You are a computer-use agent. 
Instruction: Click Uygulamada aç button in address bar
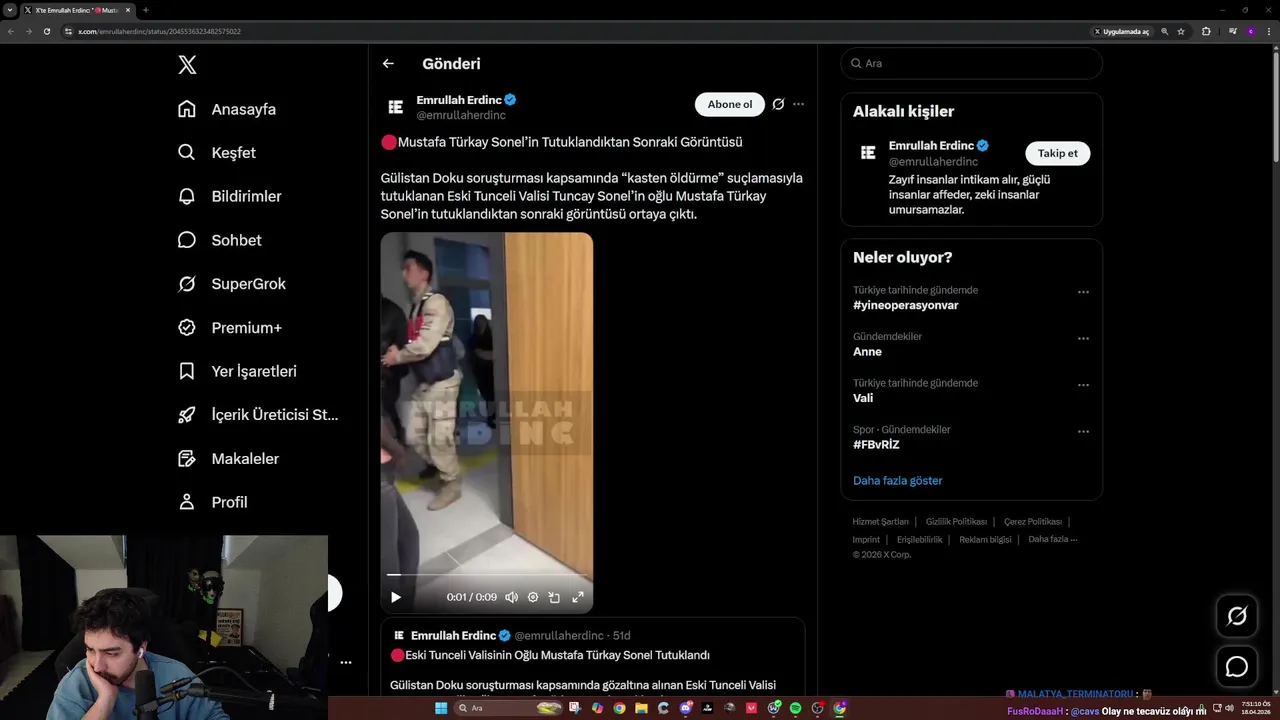pos(1122,31)
